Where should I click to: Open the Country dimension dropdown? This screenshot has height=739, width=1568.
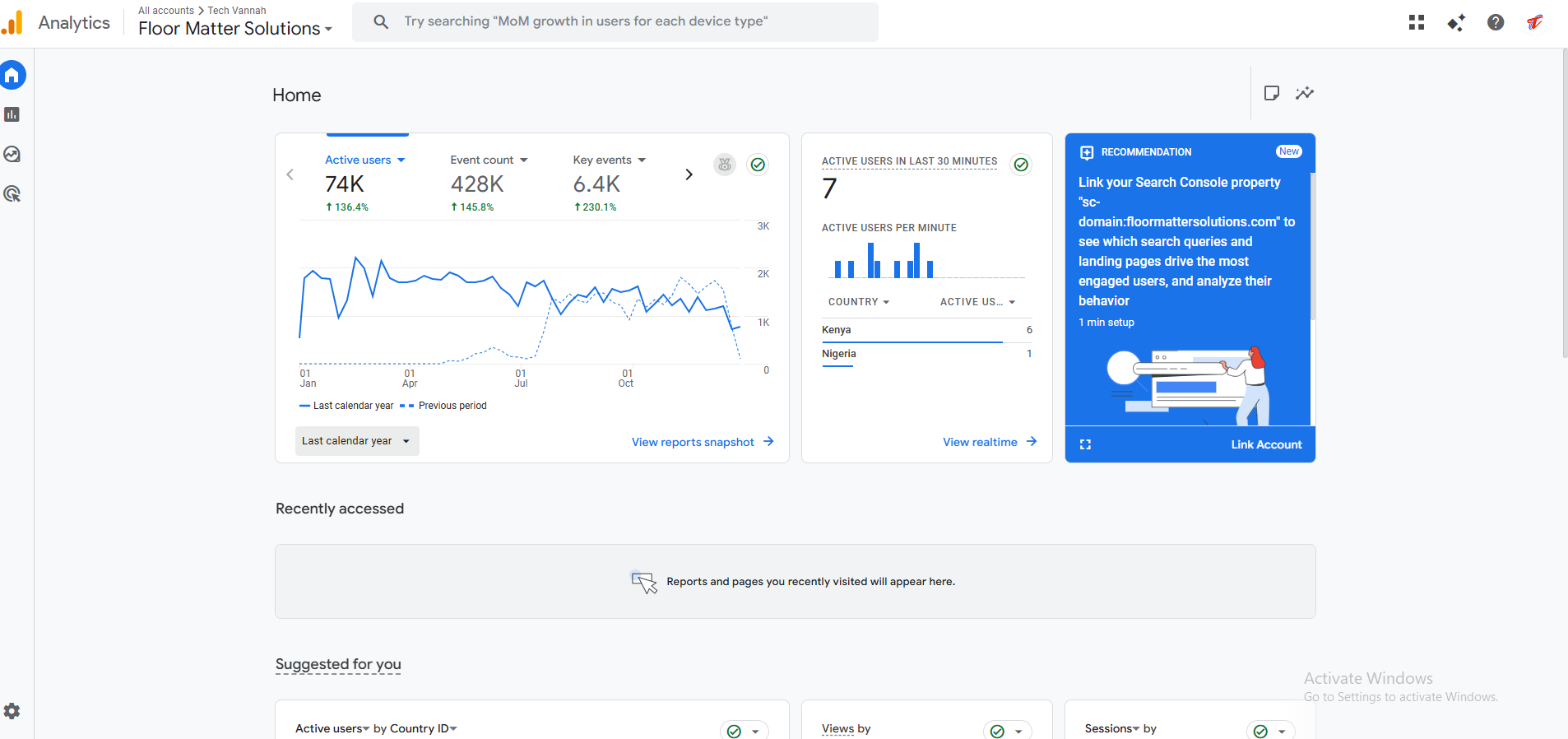pos(858,302)
